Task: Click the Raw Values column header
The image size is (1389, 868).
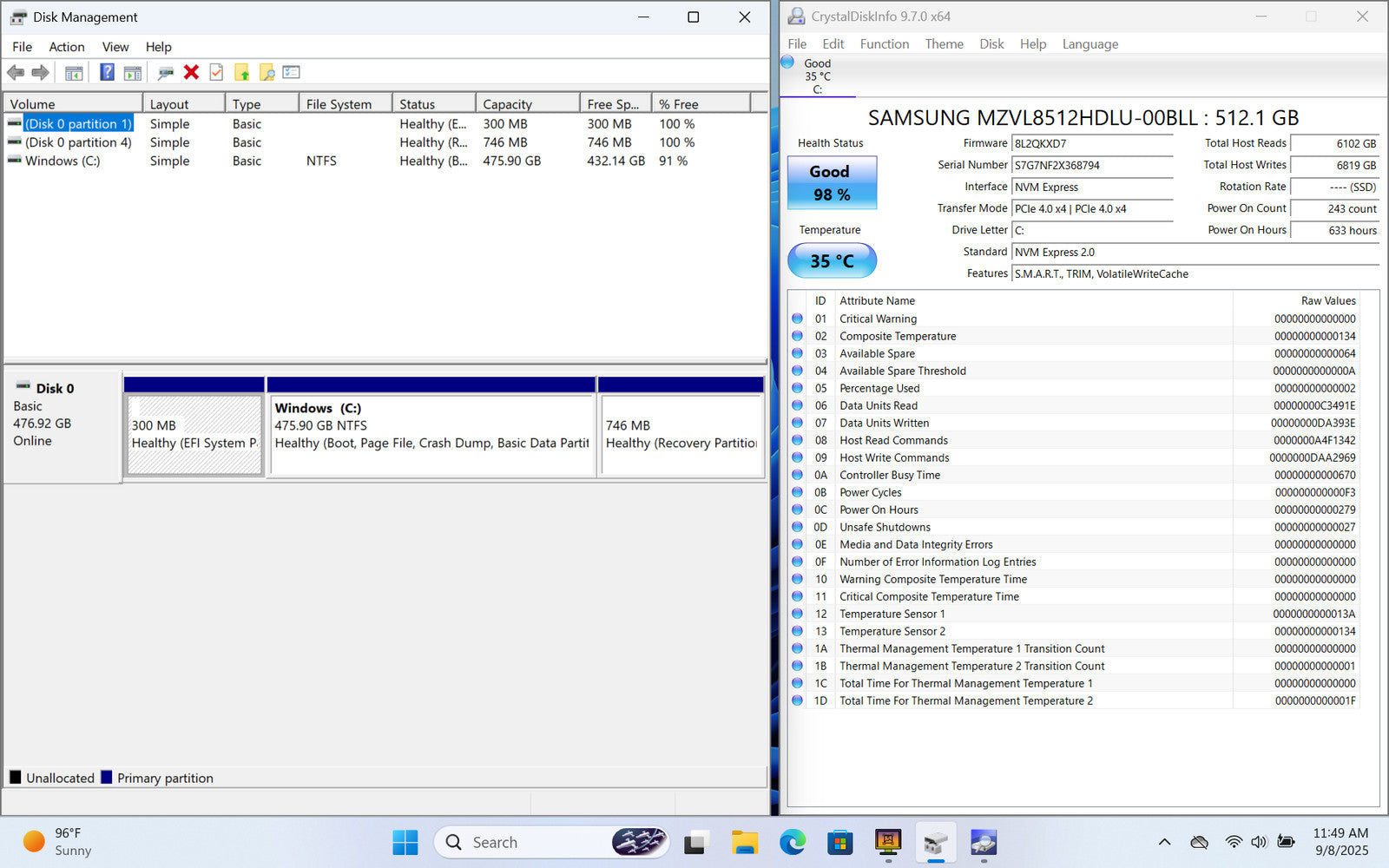Action: click(1296, 300)
